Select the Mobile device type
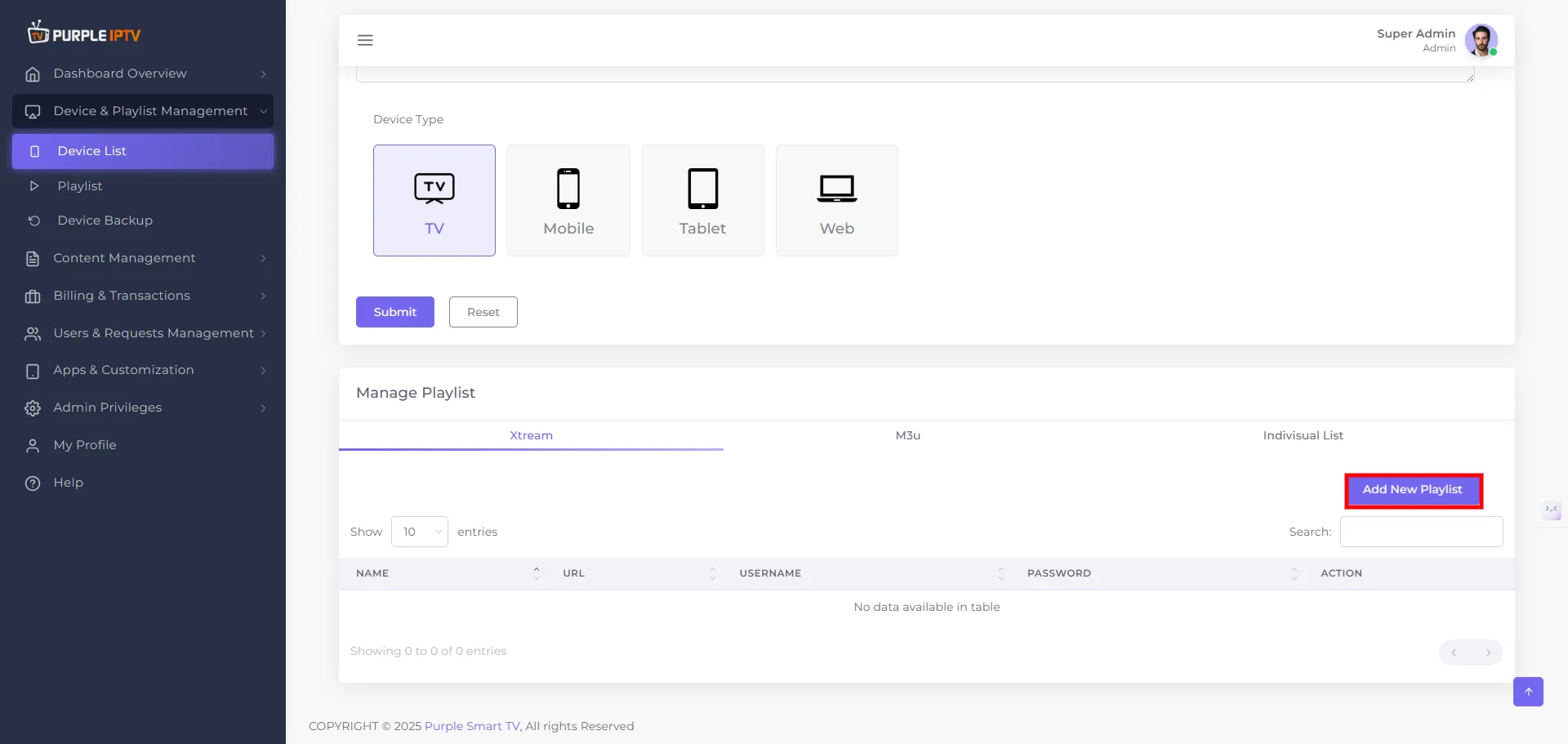Image resolution: width=1568 pixels, height=744 pixels. [x=568, y=200]
